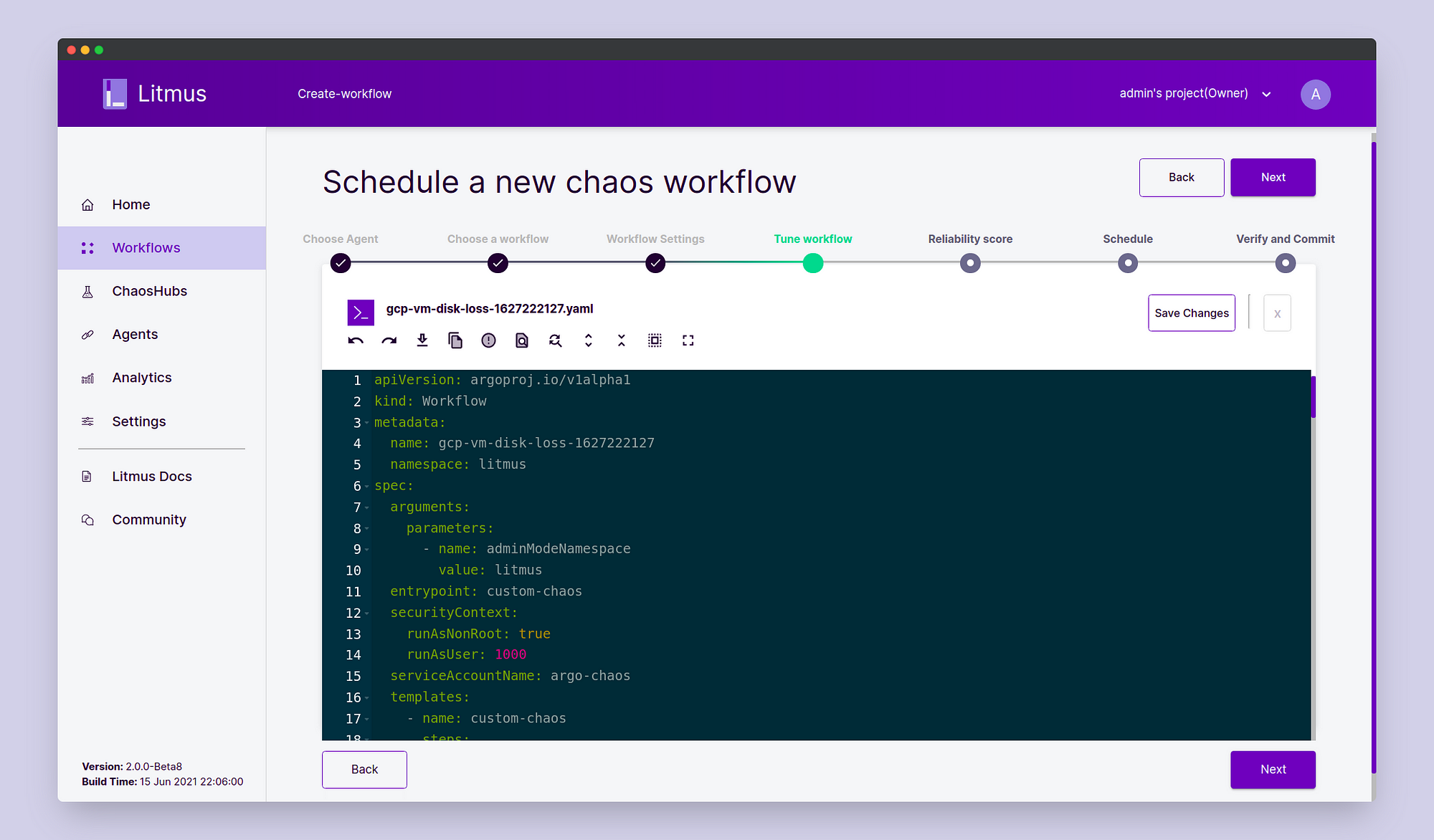
Task: Go to ChaosHubs in the sidebar
Action: (161, 292)
